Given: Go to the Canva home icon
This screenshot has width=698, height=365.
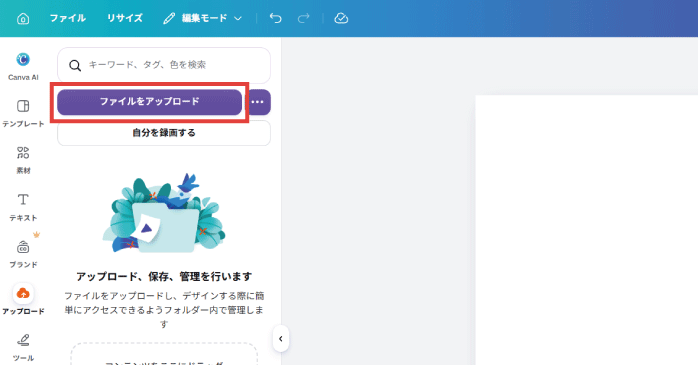Looking at the screenshot, I should click(x=23, y=18).
